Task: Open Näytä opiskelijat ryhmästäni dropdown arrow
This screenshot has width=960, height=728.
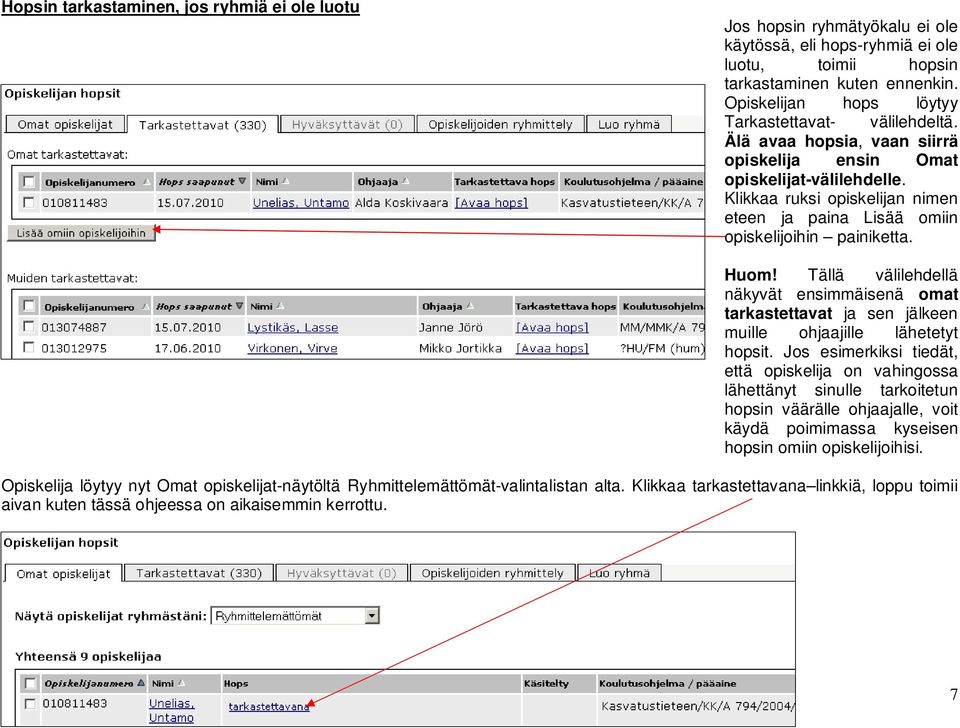Action: point(372,616)
